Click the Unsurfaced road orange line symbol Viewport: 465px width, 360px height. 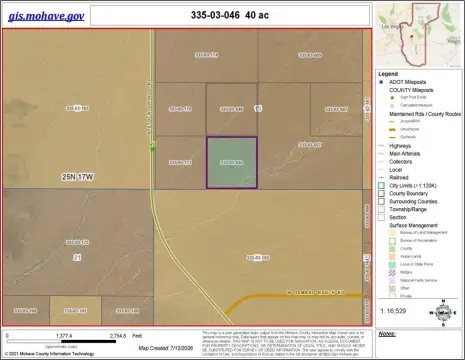[393, 129]
